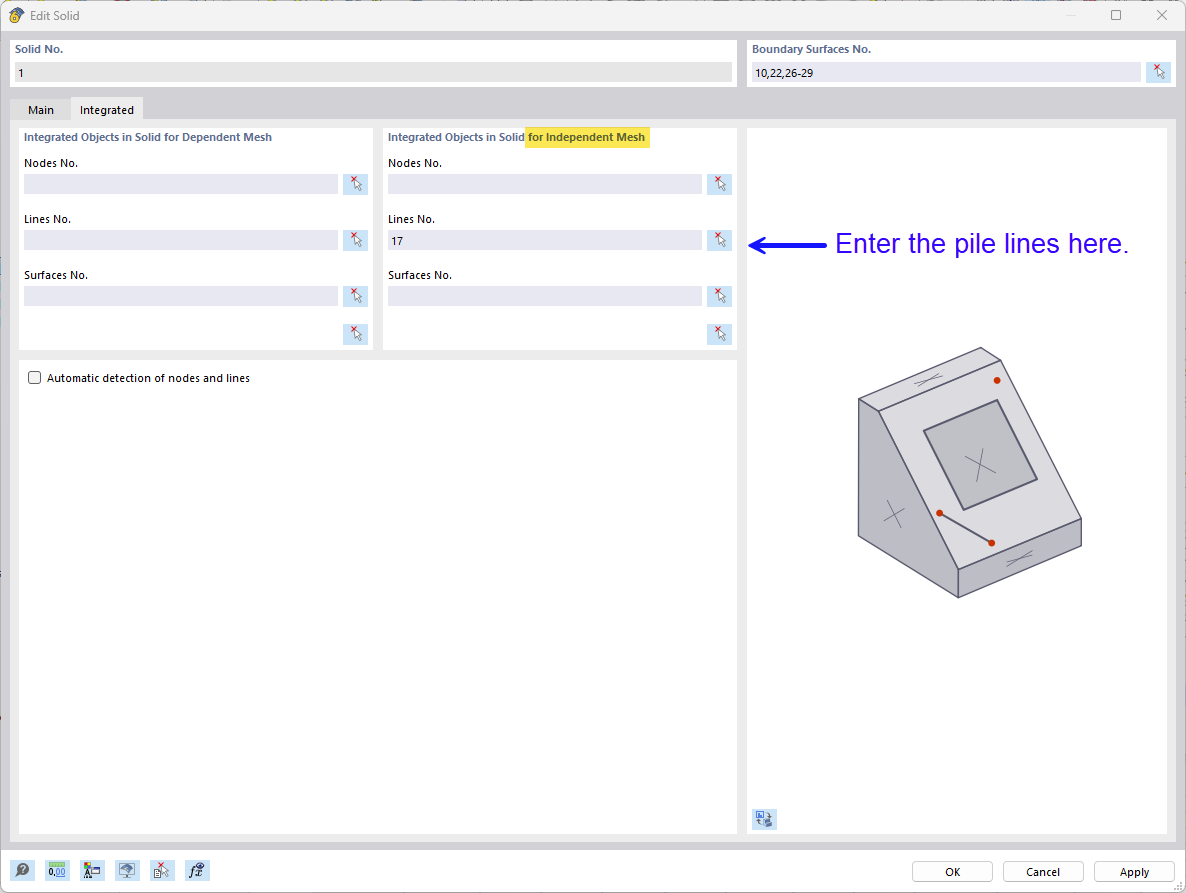Open the Integrated tab
Image resolution: width=1186 pixels, height=893 pixels.
pyautogui.click(x=106, y=109)
